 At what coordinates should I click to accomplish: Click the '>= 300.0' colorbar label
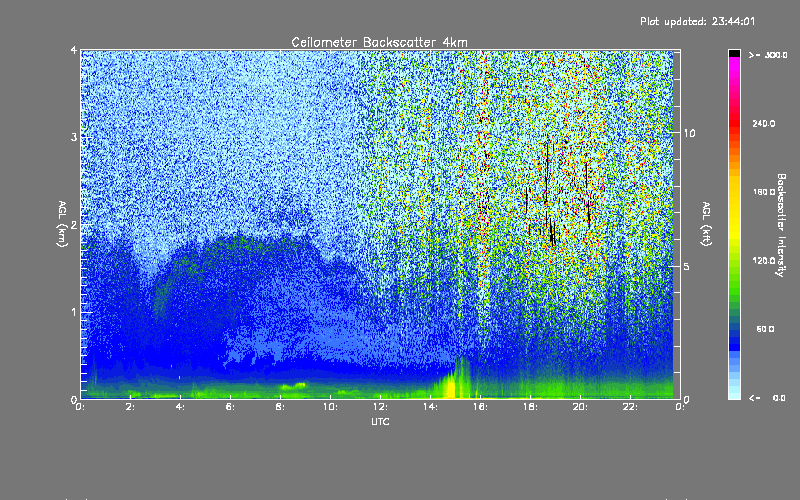(x=768, y=55)
